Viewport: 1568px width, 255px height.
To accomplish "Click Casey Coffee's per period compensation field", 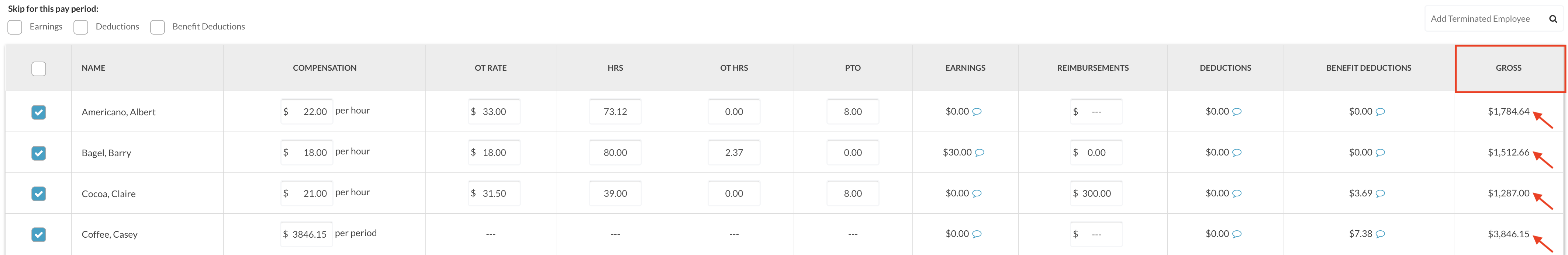I will coord(307,234).
